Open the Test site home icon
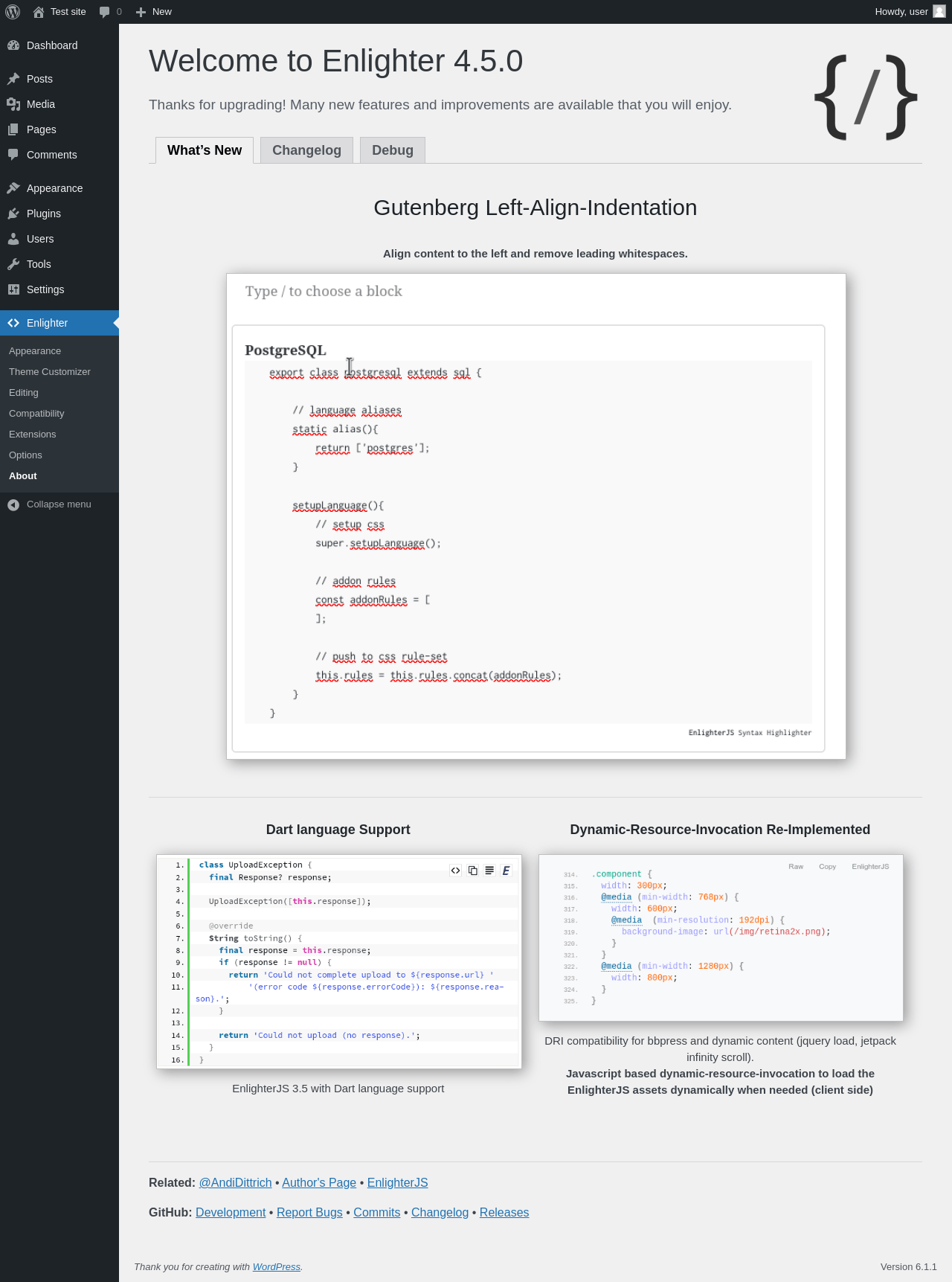 (39, 12)
